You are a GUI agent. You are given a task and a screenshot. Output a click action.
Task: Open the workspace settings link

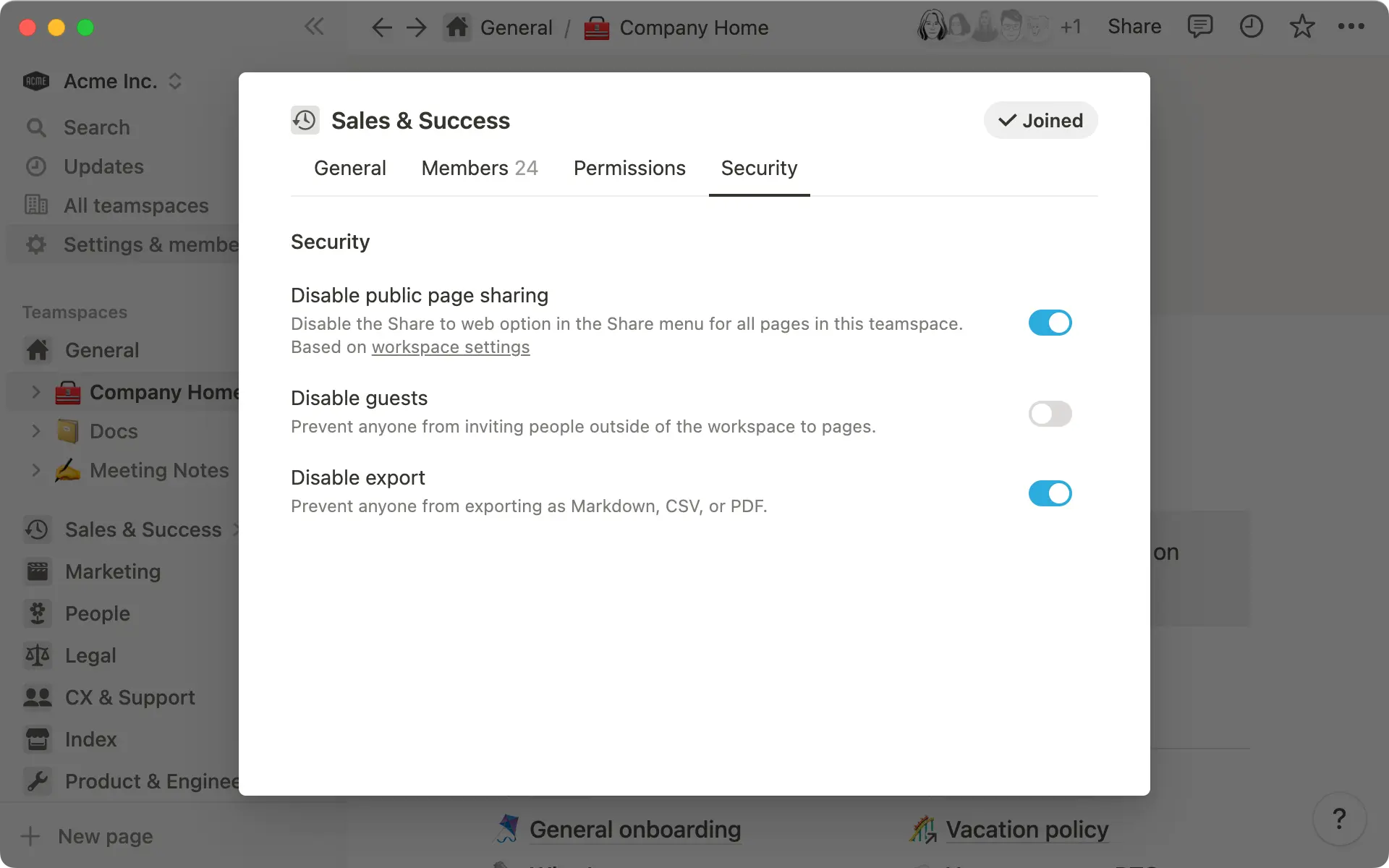(x=450, y=347)
